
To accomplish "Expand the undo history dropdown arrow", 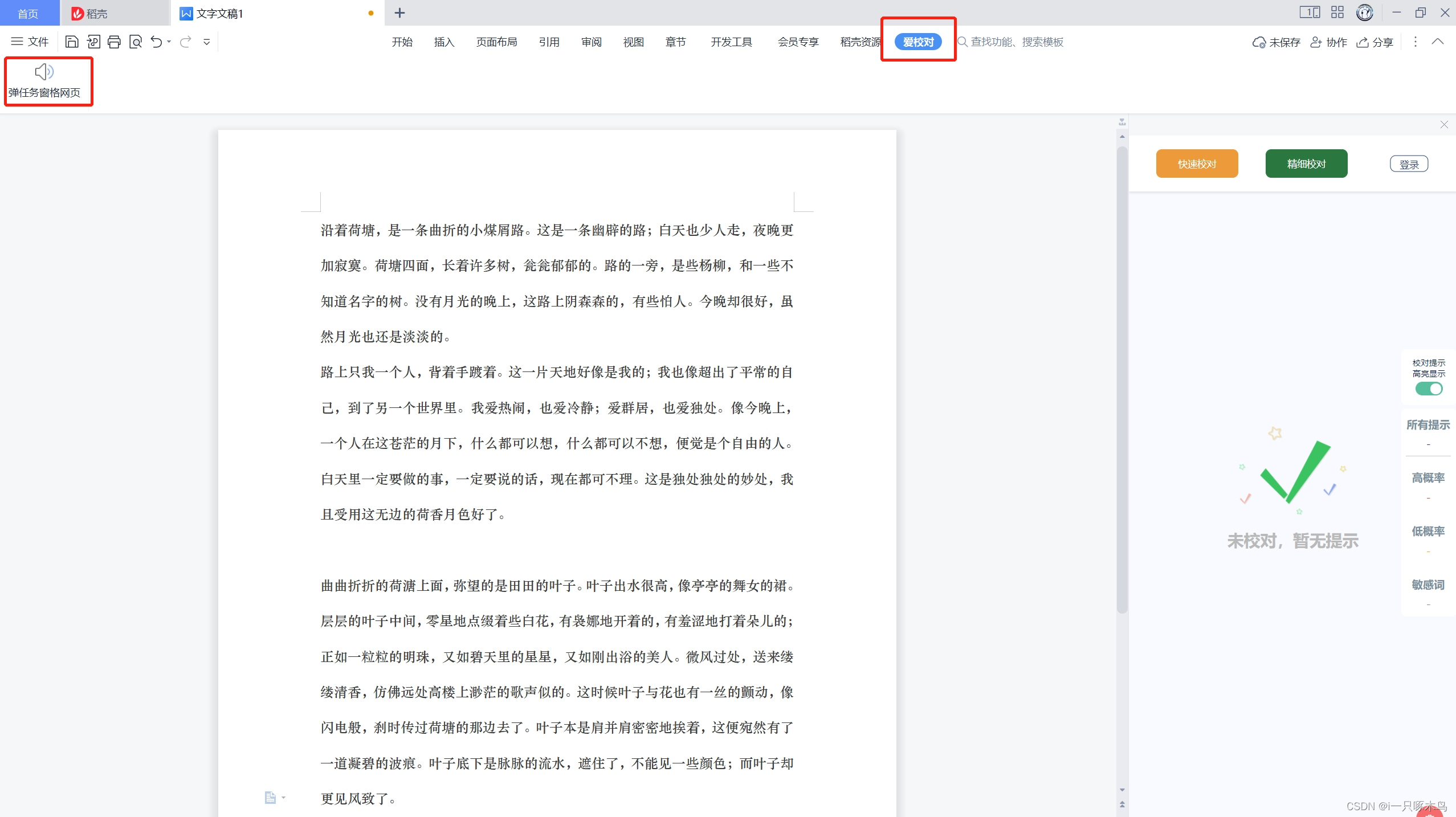I will click(169, 42).
